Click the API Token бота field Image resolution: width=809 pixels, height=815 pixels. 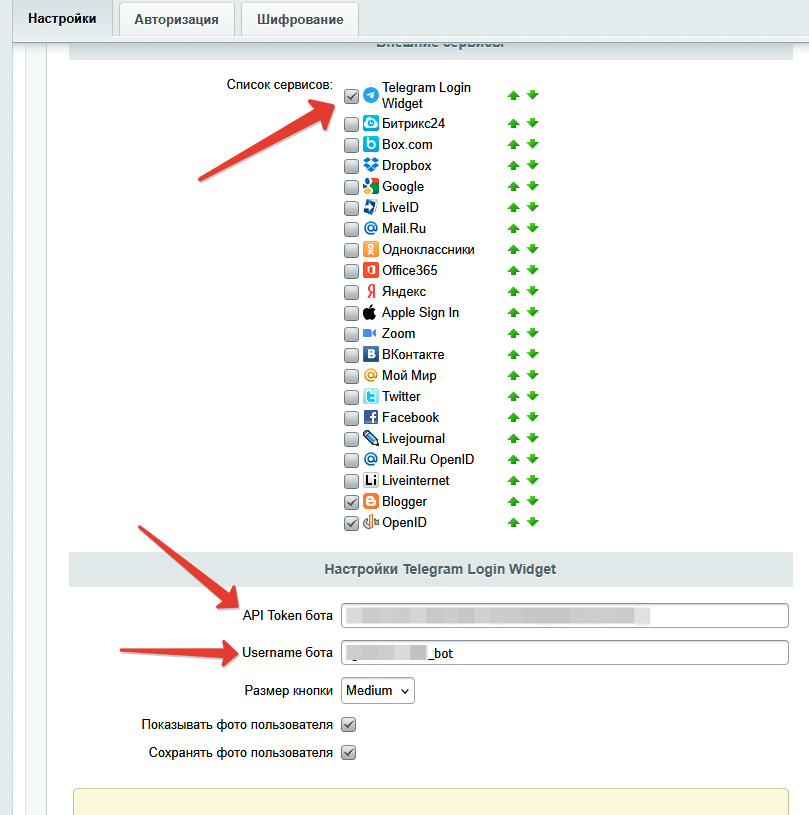pyautogui.click(x=565, y=615)
